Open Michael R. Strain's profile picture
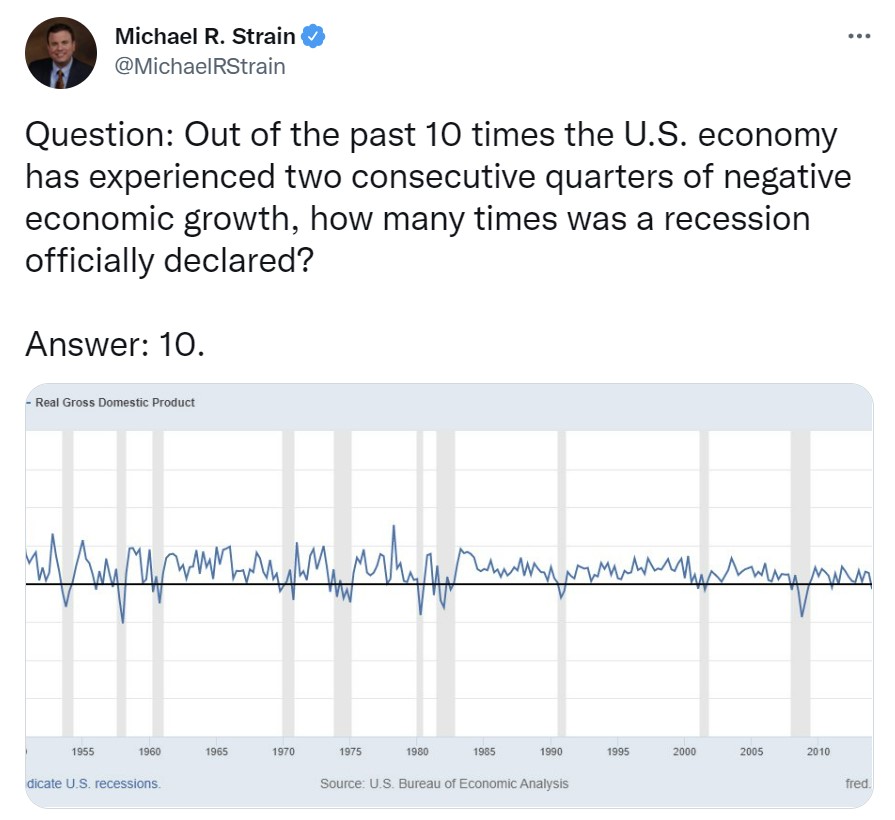This screenshot has width=895, height=820. (61, 53)
